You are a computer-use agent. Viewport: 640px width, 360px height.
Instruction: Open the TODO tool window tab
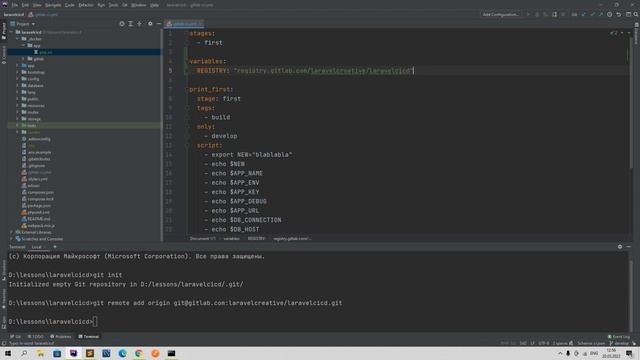coord(35,337)
